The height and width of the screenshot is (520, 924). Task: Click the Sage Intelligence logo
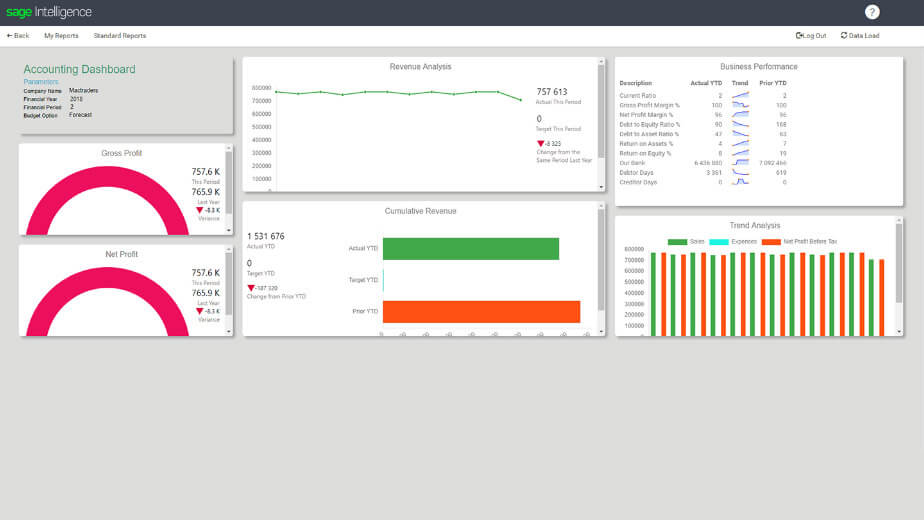click(49, 12)
